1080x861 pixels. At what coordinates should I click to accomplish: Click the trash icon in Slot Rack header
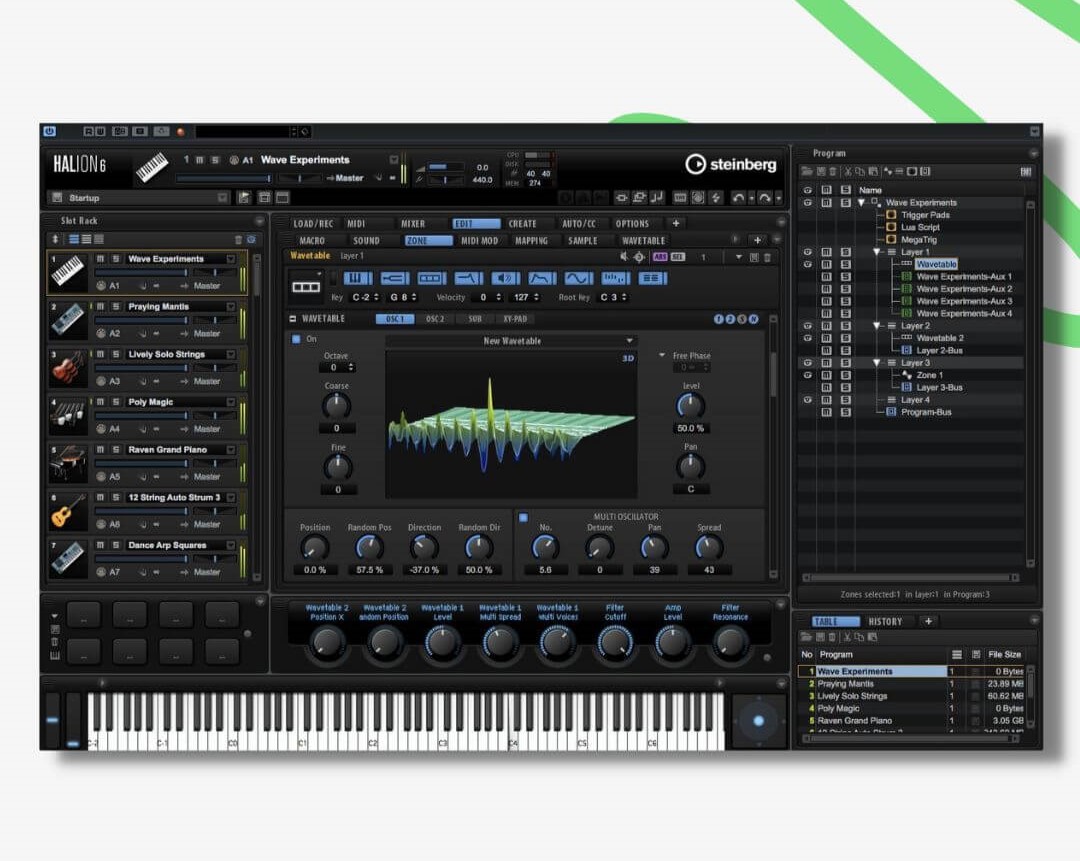point(238,239)
